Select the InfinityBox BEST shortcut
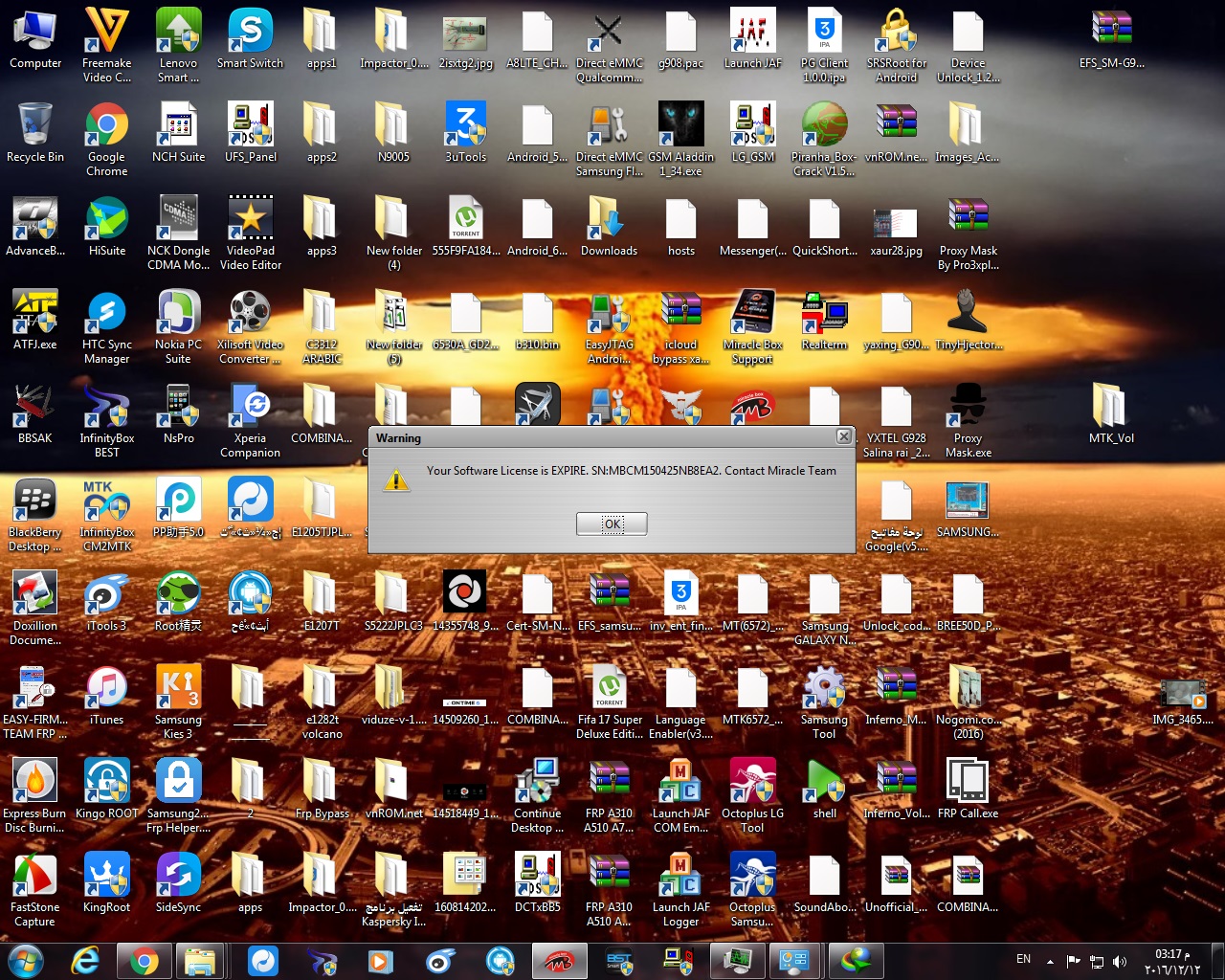 [x=107, y=421]
